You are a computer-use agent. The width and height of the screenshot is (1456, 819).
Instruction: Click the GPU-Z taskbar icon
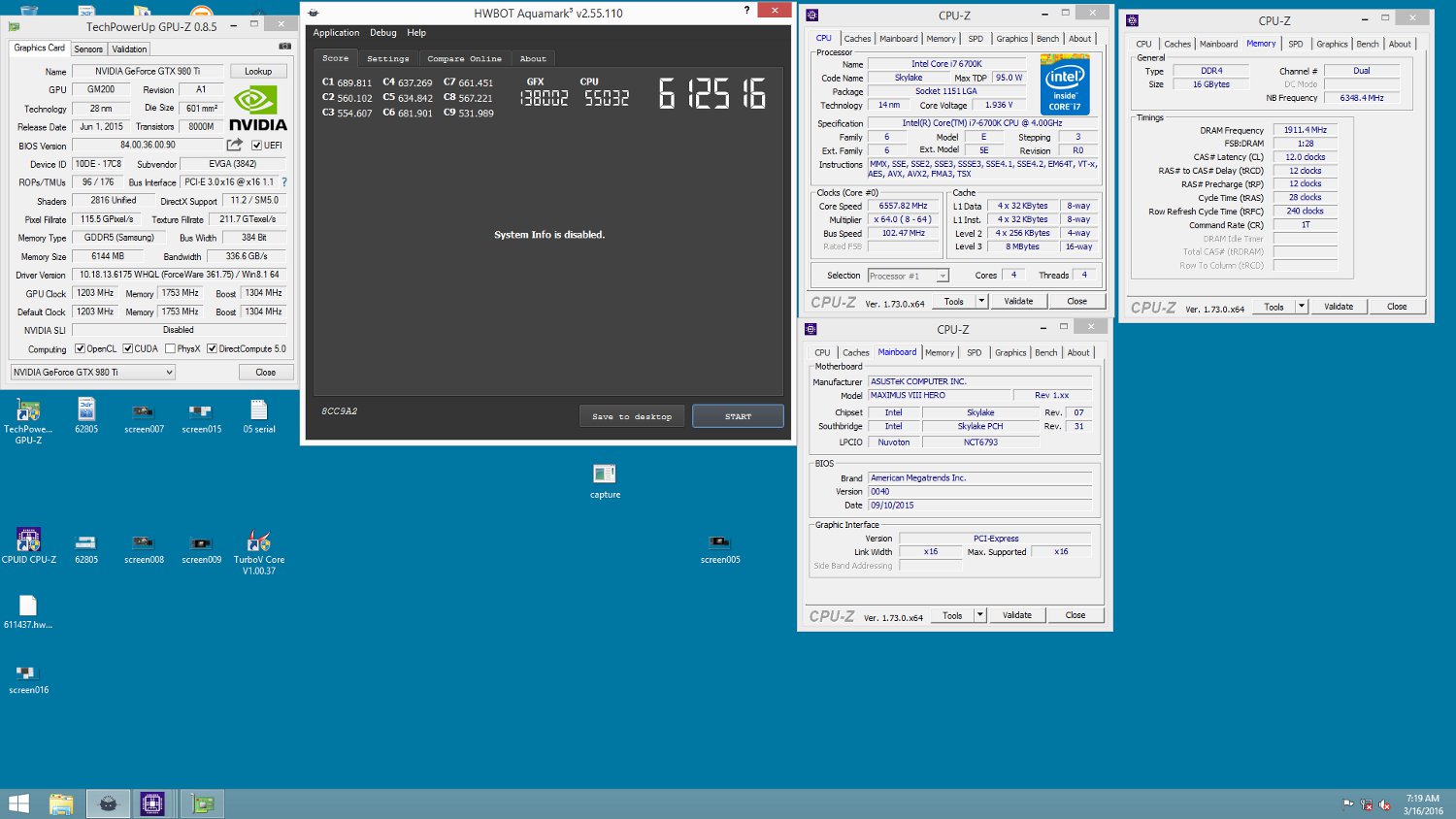pos(202,803)
